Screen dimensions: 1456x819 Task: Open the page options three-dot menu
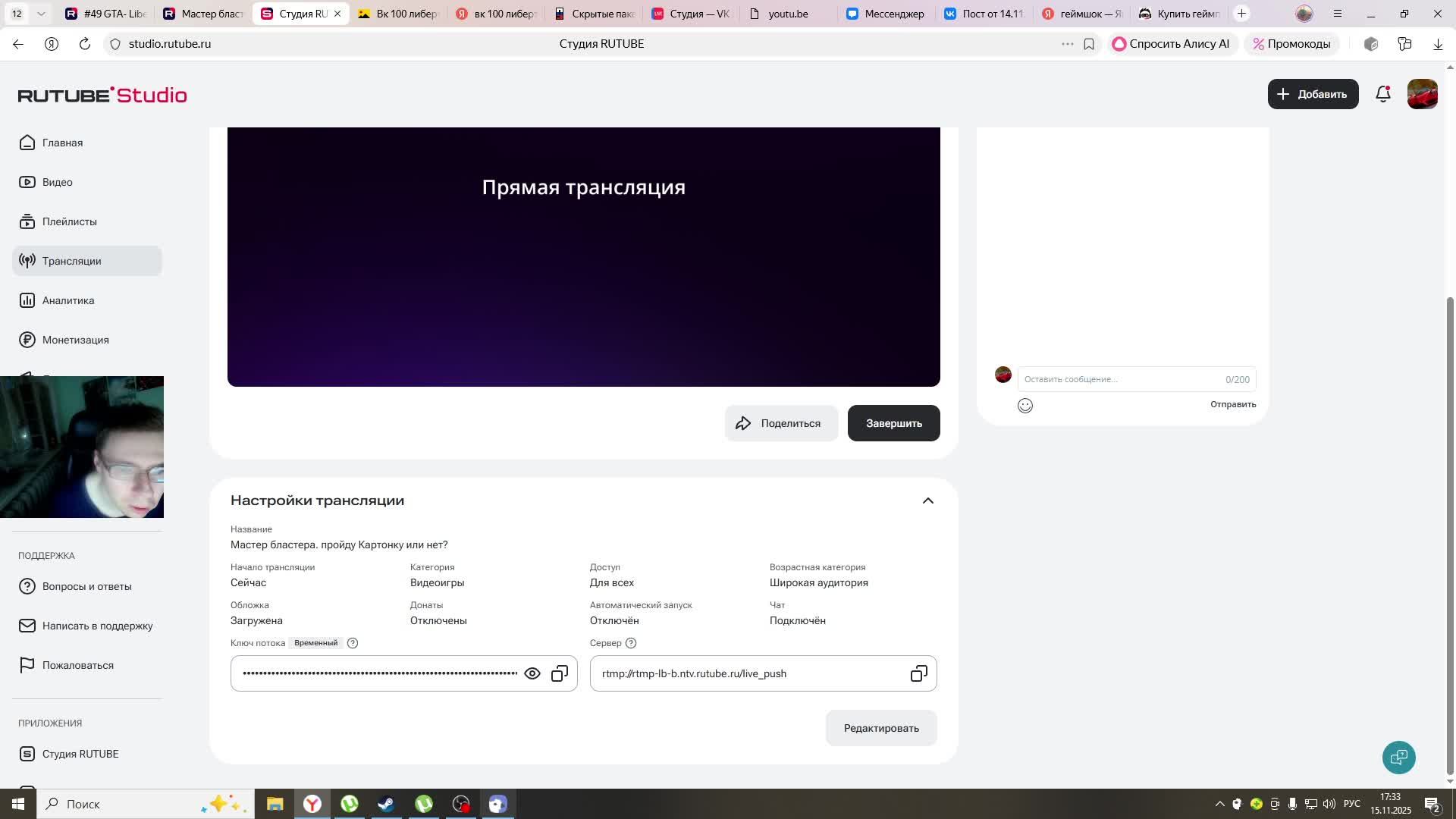pos(1067,44)
